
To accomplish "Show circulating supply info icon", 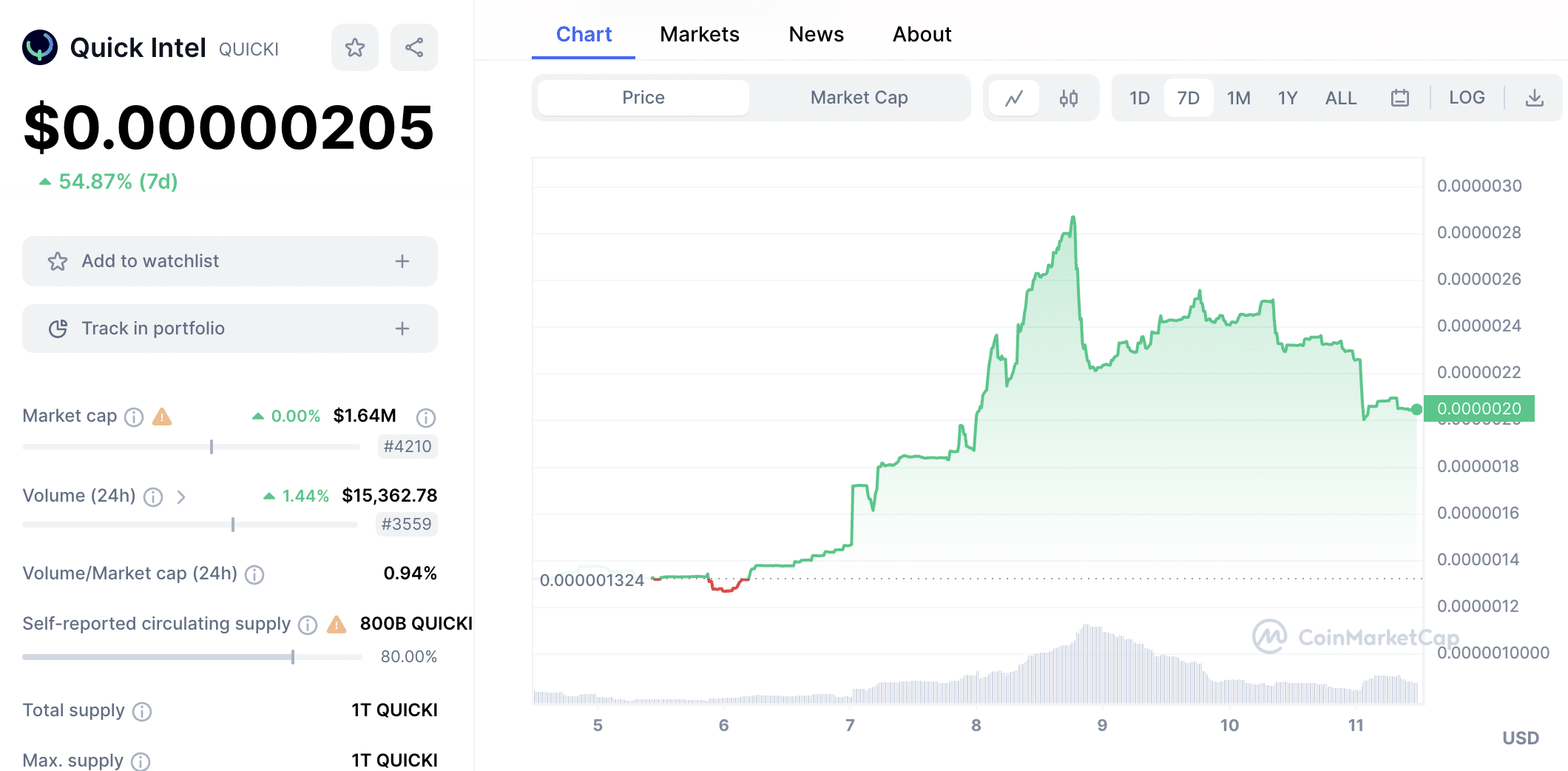I will point(308,625).
